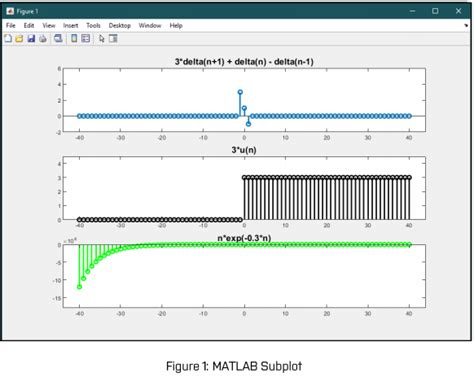Screen dimensions: 474x386
Task: Select the title "3*delta(n+1) + delta(n) - delta(n-1)"
Action: point(244,62)
